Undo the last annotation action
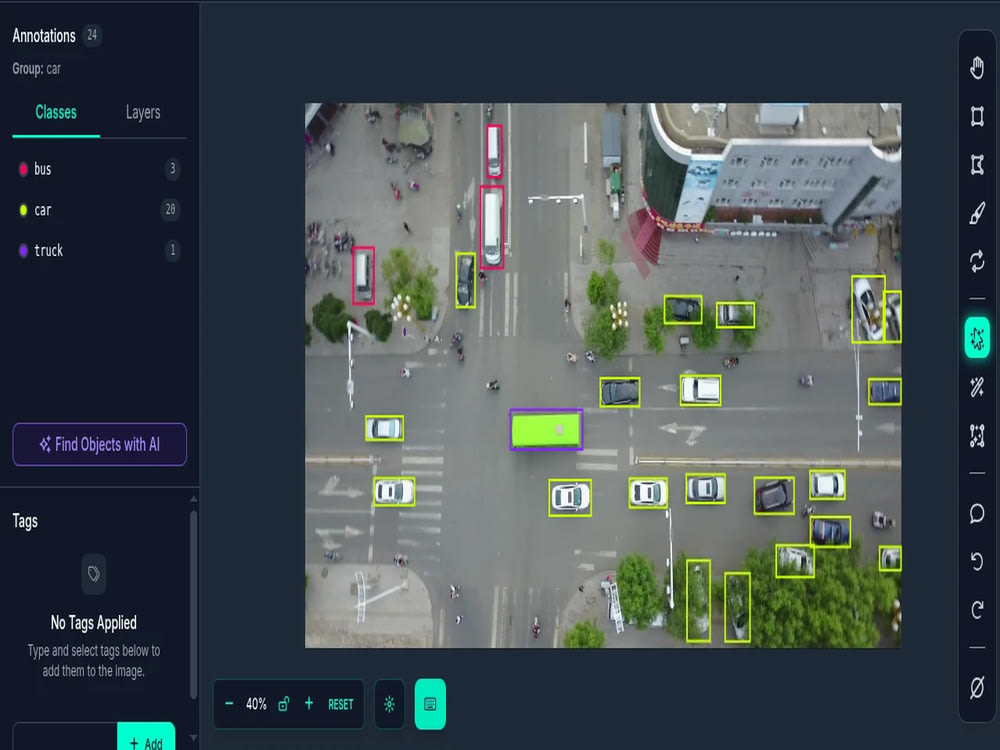The image size is (1000, 750). pos(976,561)
